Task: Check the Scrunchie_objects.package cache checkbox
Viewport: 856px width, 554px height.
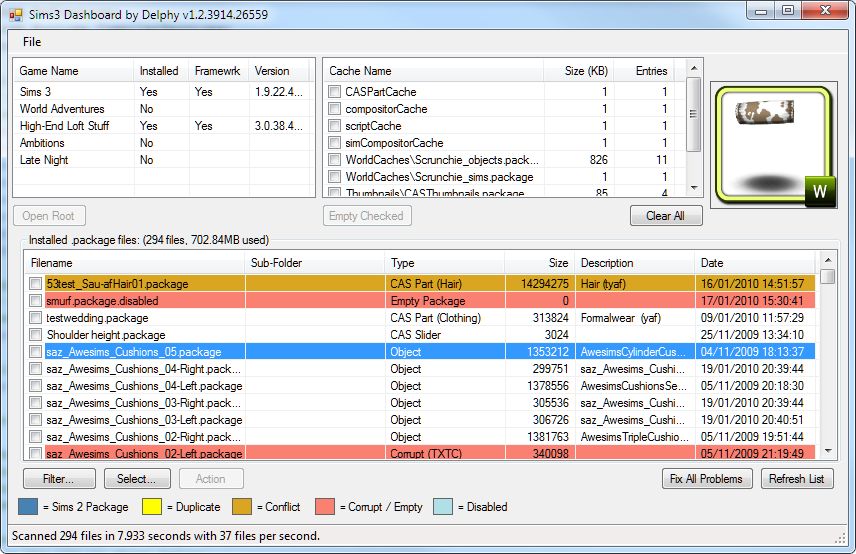Action: click(x=335, y=160)
